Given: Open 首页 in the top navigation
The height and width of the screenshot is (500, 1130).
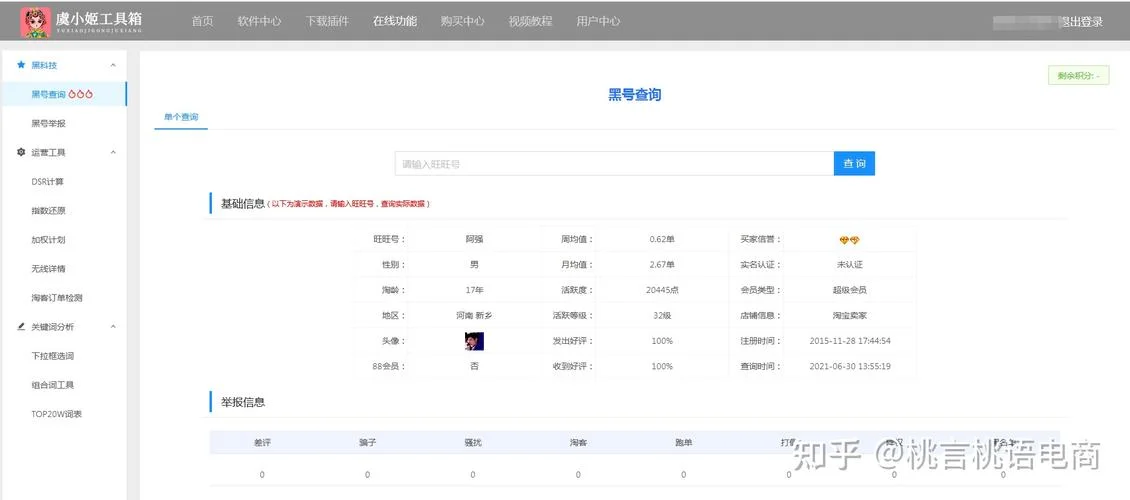Looking at the screenshot, I should tap(203, 21).
